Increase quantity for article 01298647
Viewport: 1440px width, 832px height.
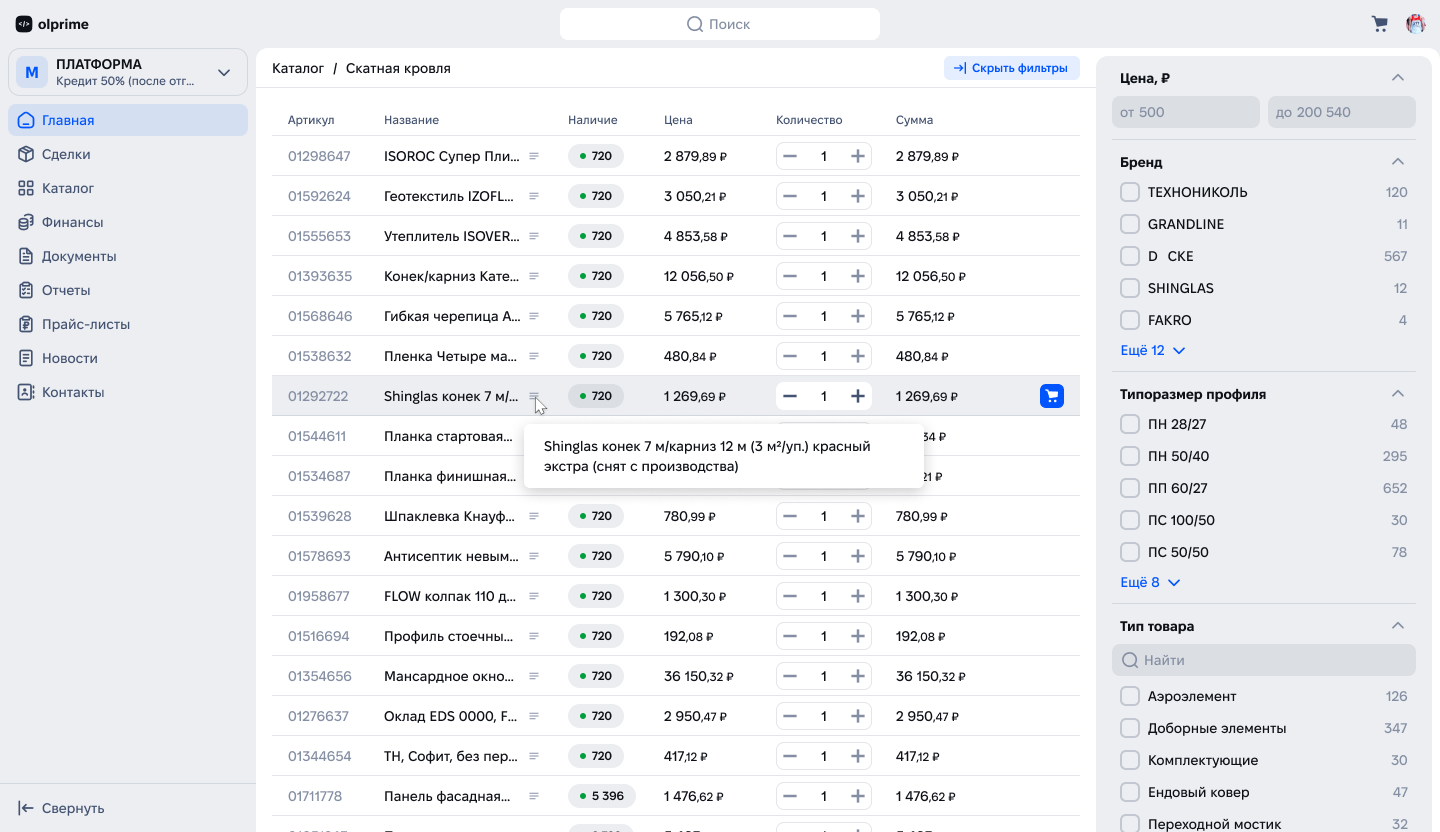point(857,156)
